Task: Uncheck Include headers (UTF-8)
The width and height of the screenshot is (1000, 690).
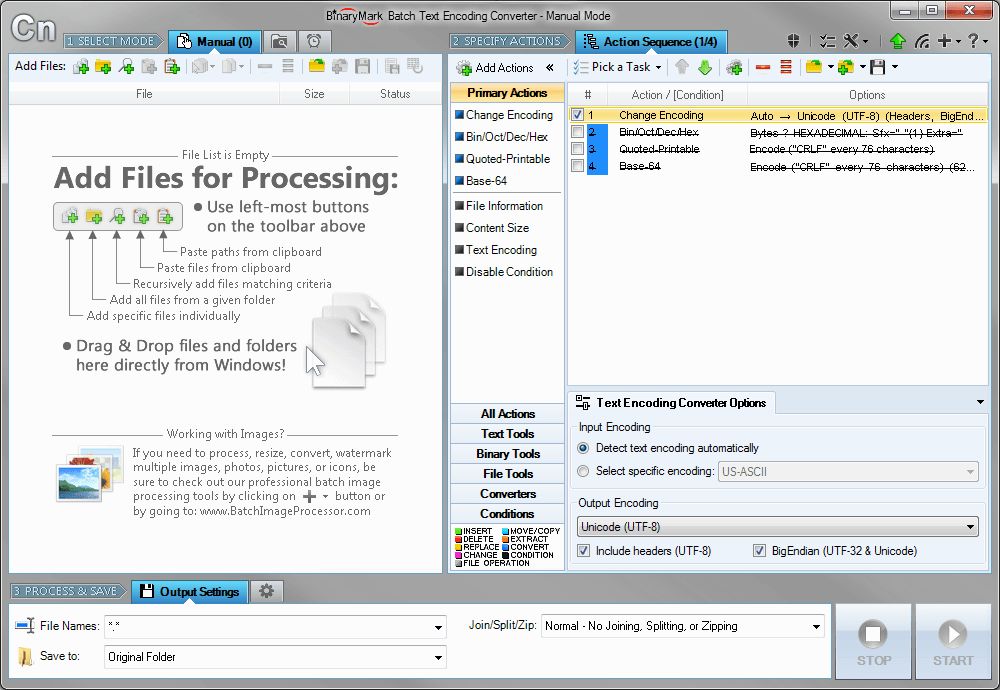Action: [584, 551]
